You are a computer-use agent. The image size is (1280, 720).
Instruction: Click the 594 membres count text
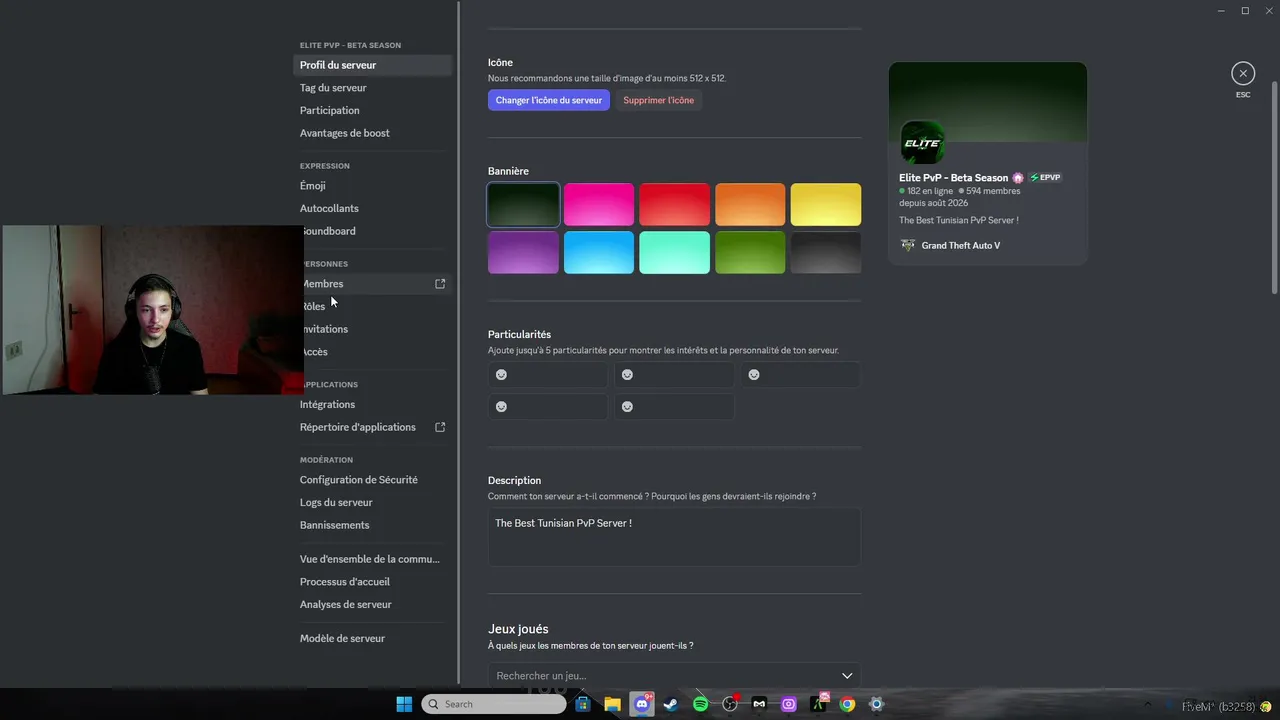point(993,191)
